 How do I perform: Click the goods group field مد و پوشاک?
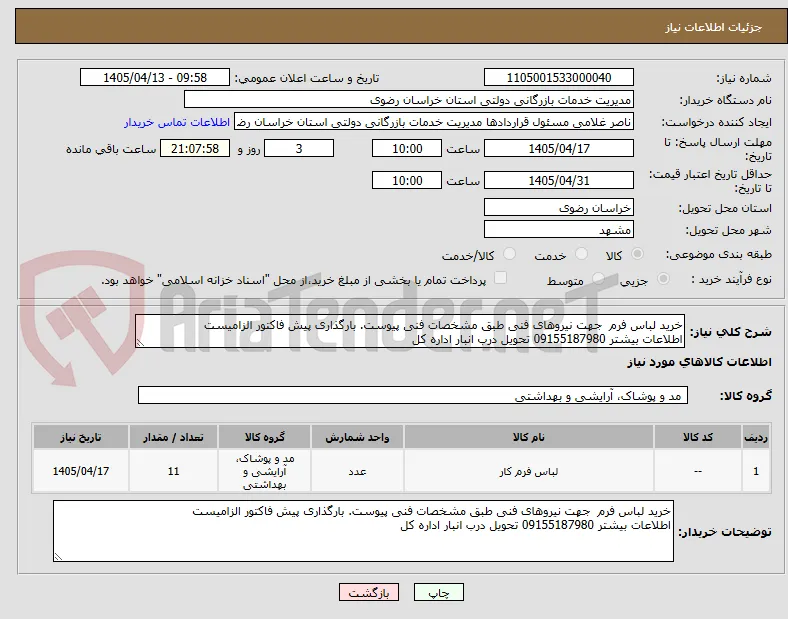[413, 395]
